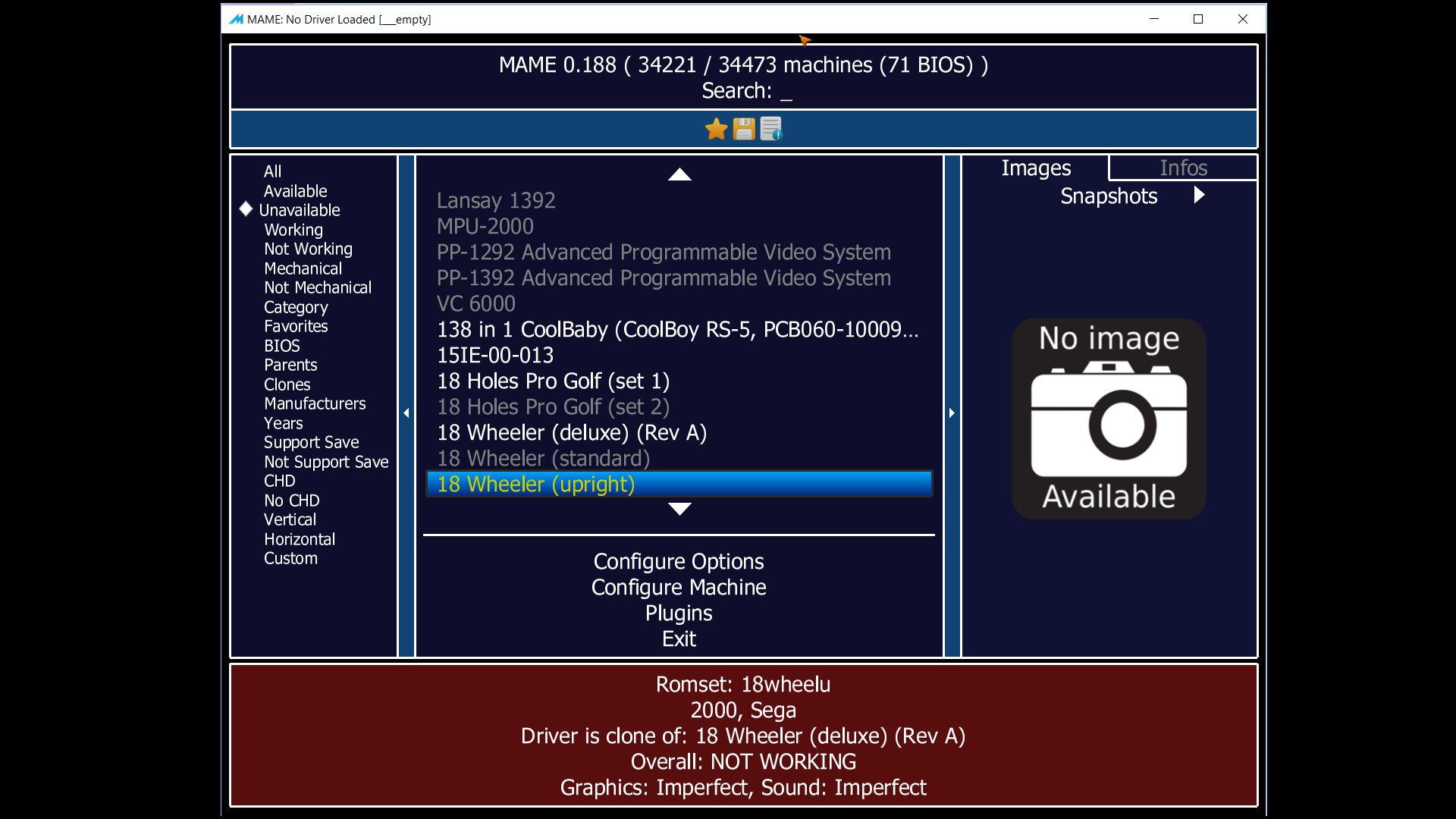Screen dimensions: 1456x819
Task: Click the Search input field
Action: tap(746, 91)
